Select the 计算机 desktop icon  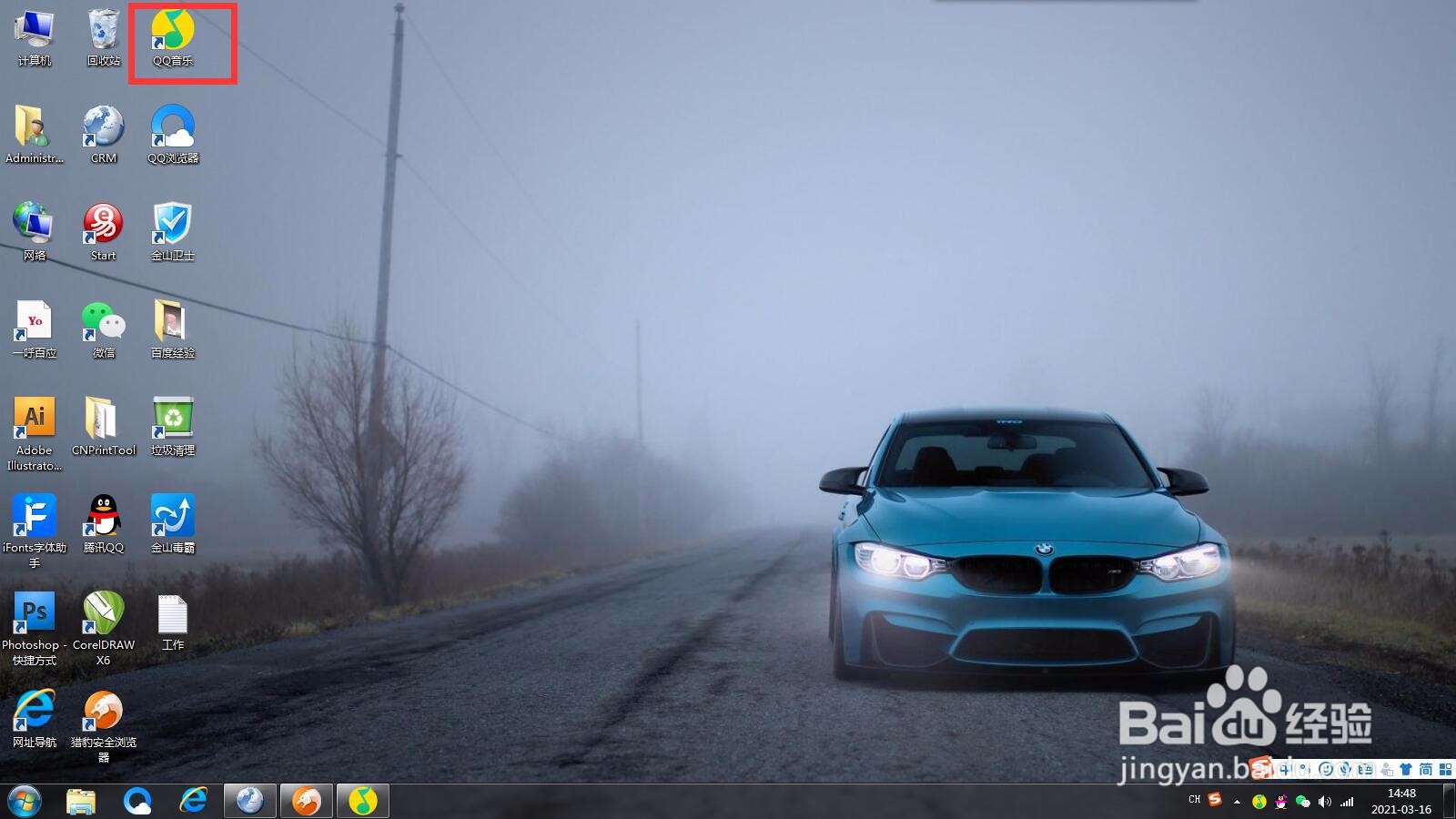coord(35,38)
